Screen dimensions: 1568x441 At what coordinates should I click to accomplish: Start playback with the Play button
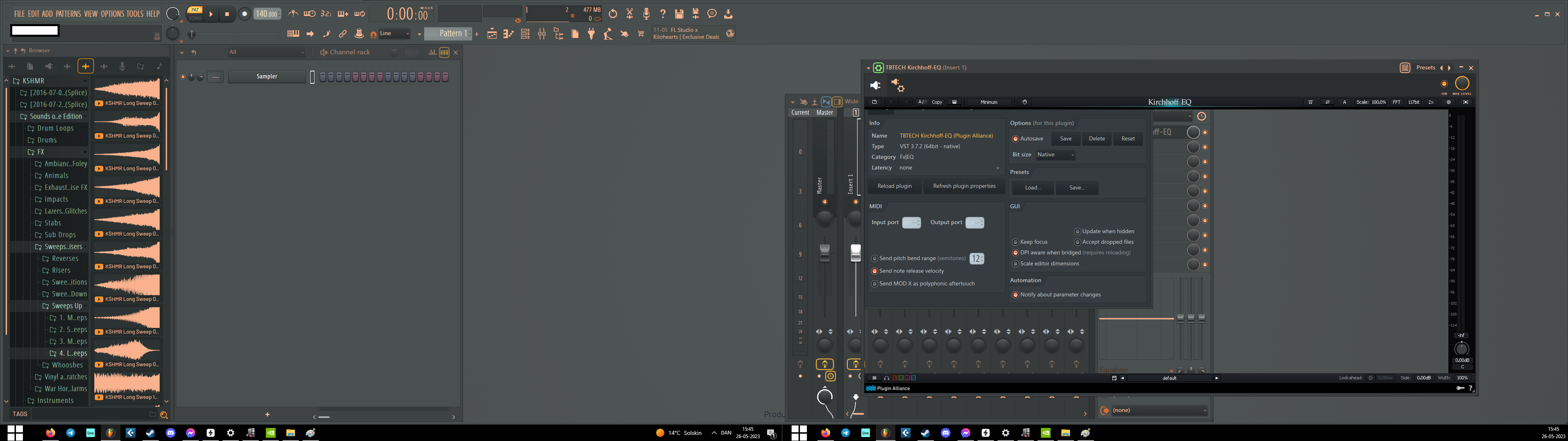click(211, 14)
